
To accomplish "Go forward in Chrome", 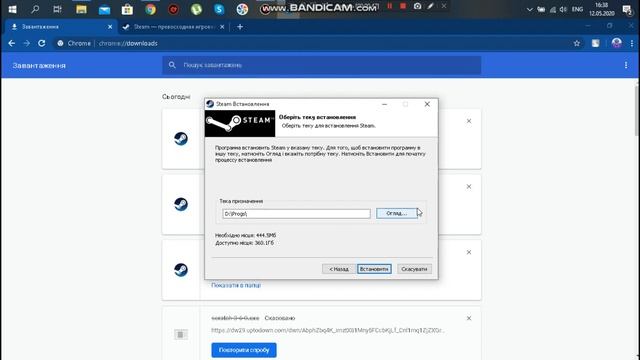I will coord(27,43).
